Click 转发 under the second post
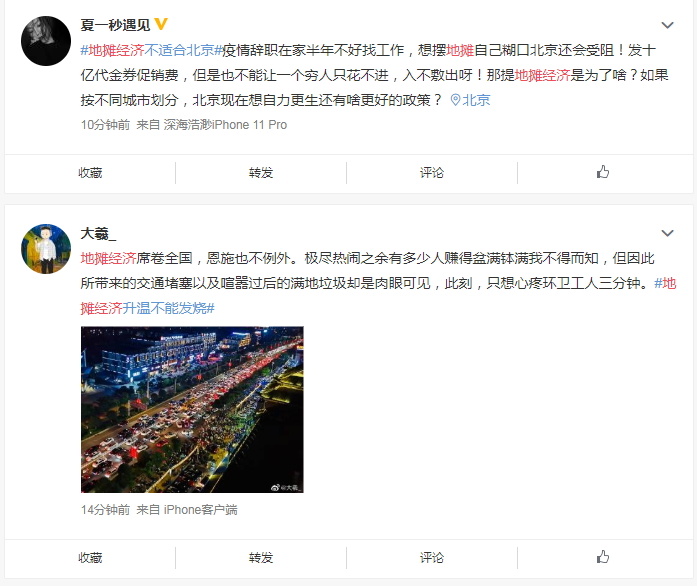 click(x=261, y=558)
